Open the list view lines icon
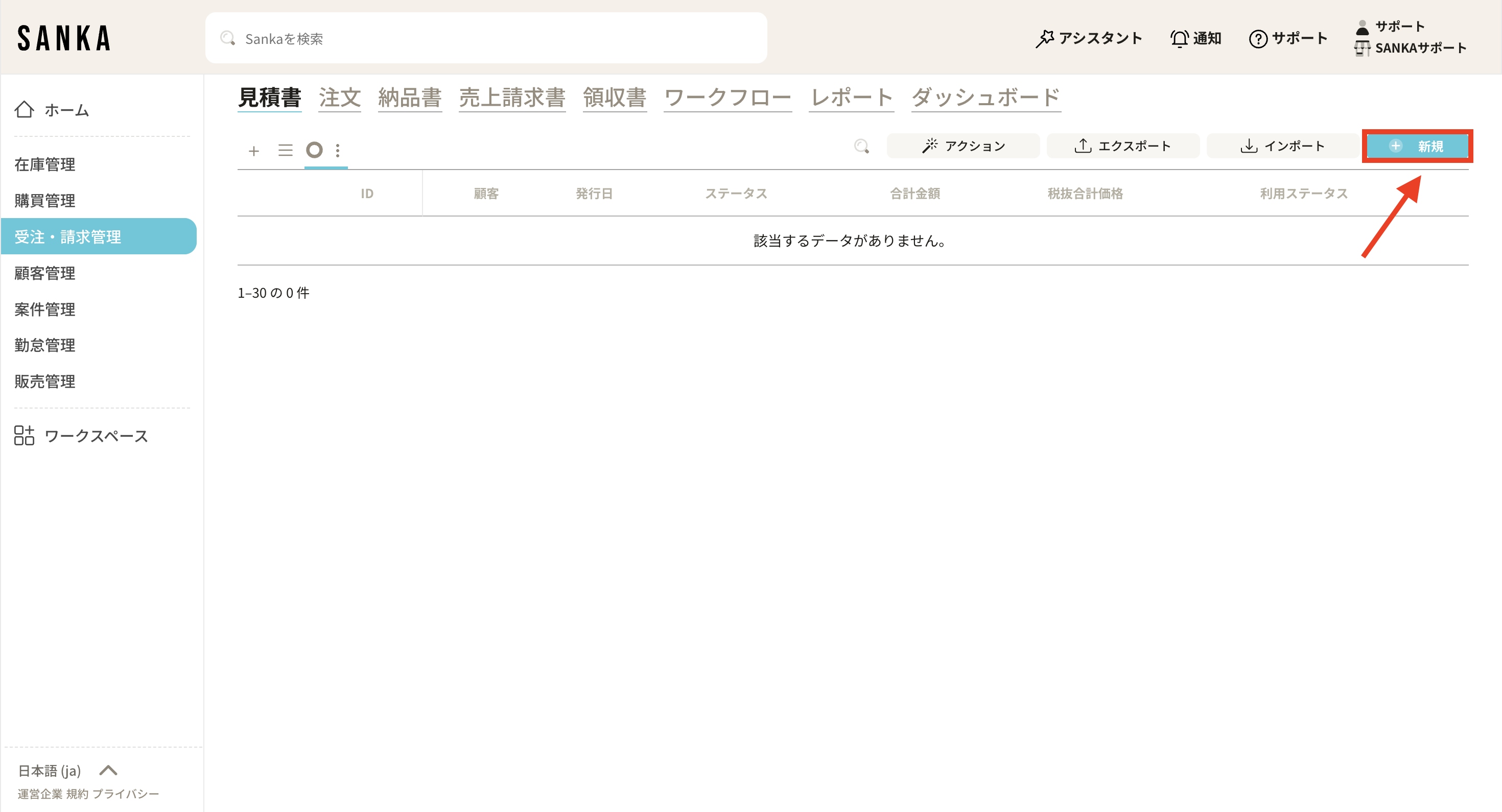The width and height of the screenshot is (1502, 812). click(285, 150)
